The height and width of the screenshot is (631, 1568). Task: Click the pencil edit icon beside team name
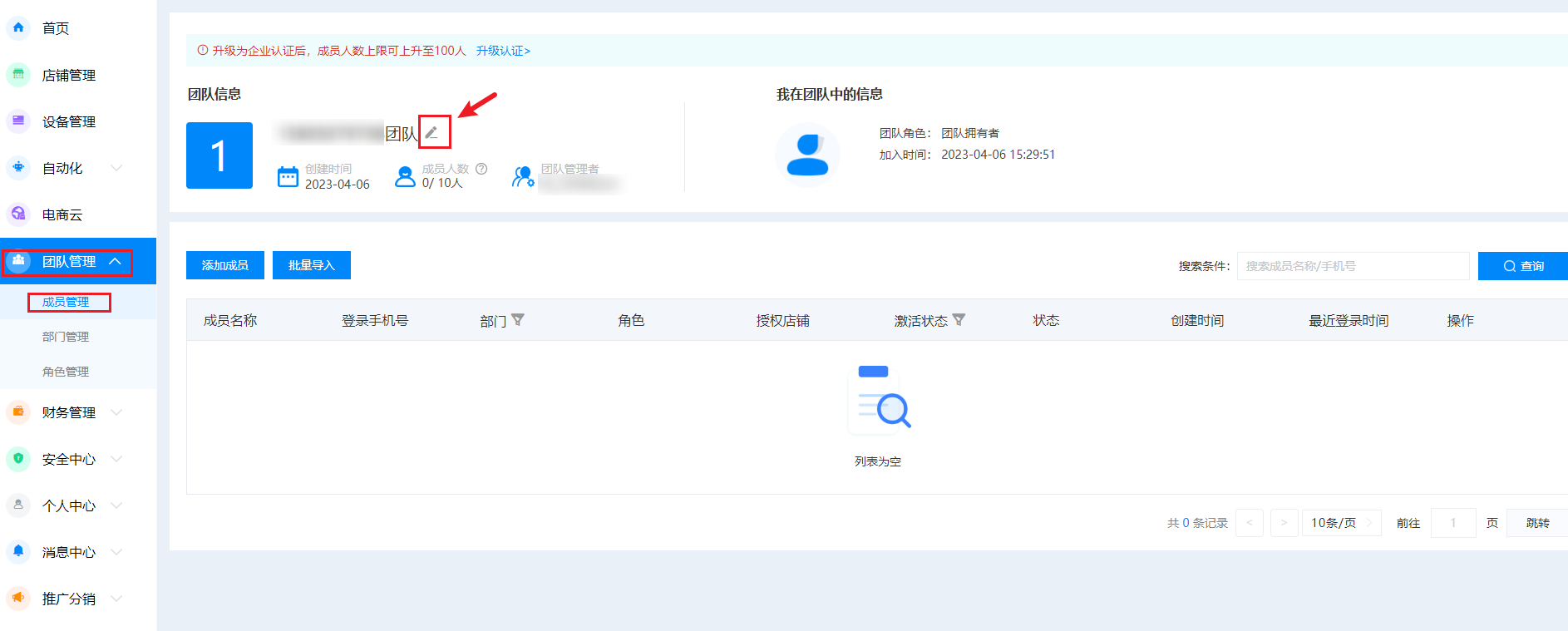[x=431, y=132]
